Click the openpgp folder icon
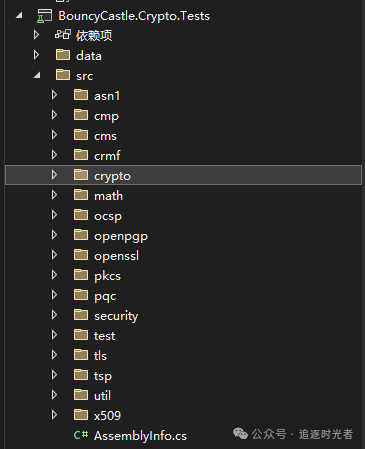This screenshot has height=449, width=365. click(81, 235)
